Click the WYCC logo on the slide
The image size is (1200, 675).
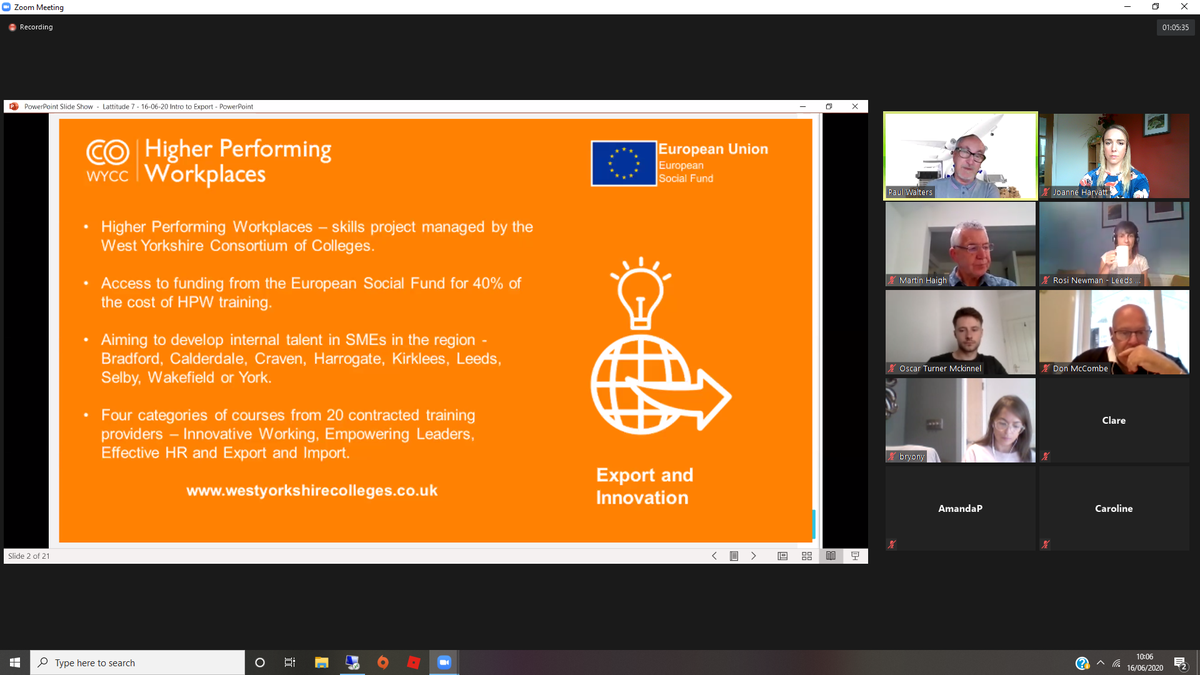coord(108,161)
